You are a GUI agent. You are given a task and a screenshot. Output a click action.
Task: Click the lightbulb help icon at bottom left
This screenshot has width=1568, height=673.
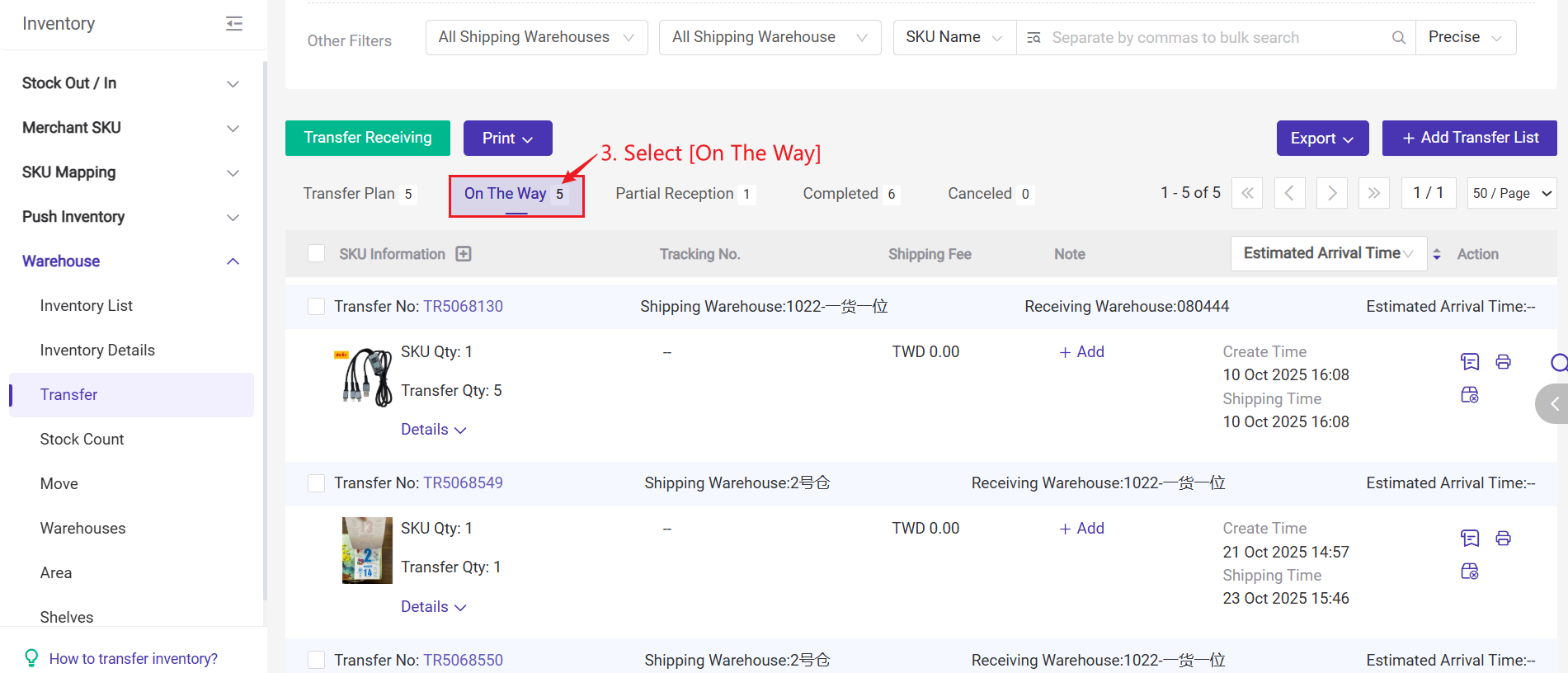pos(31,658)
